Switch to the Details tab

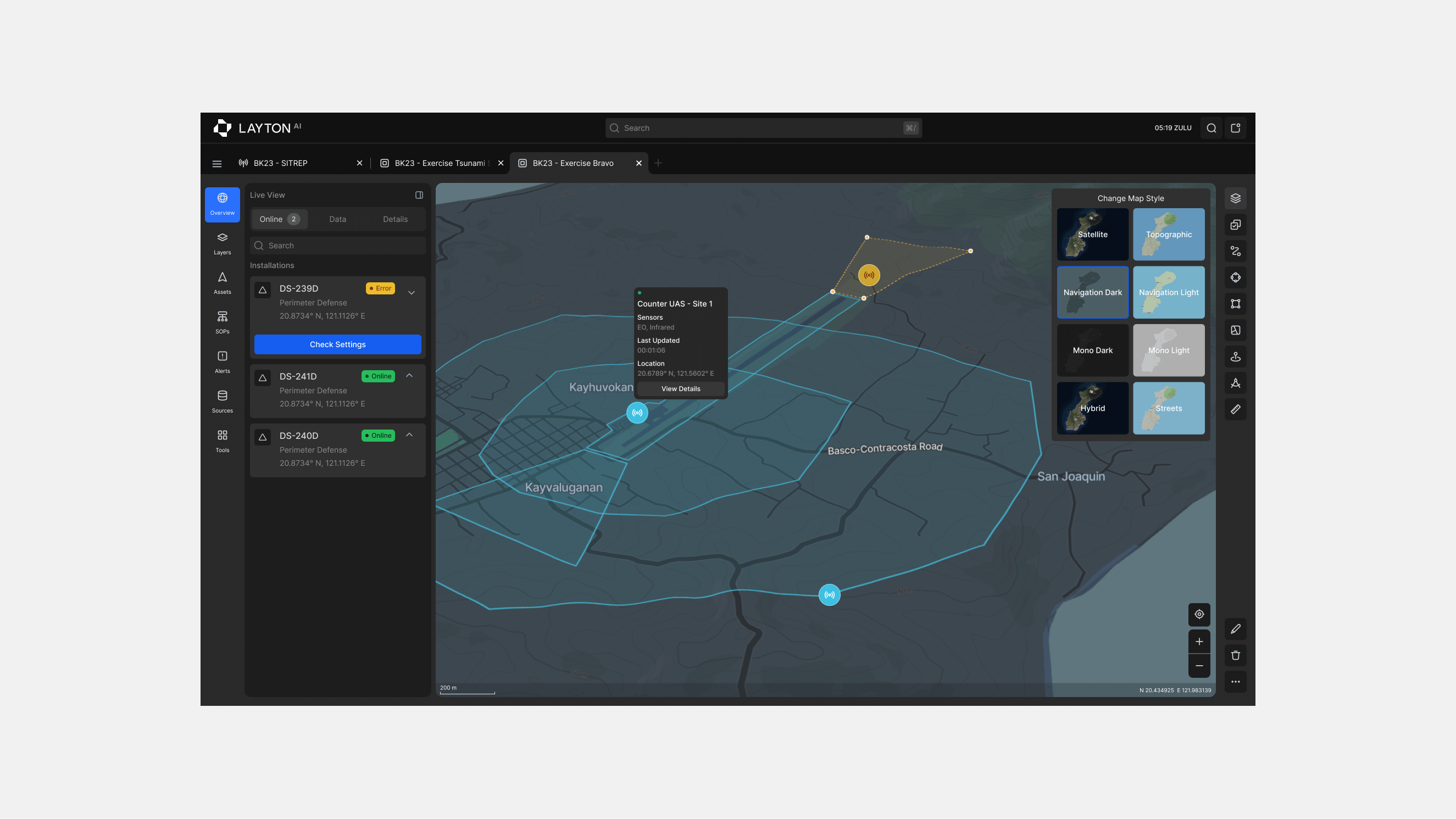(x=395, y=219)
